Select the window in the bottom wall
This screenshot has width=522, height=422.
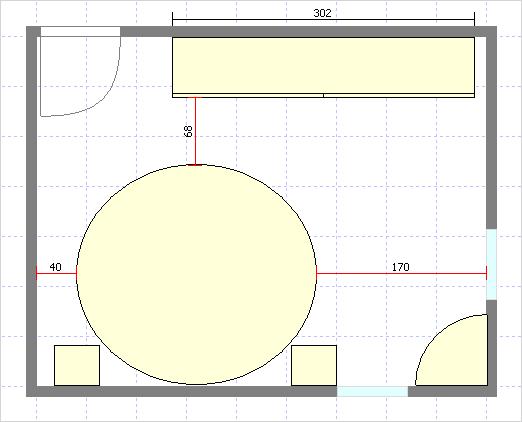pyautogui.click(x=372, y=391)
